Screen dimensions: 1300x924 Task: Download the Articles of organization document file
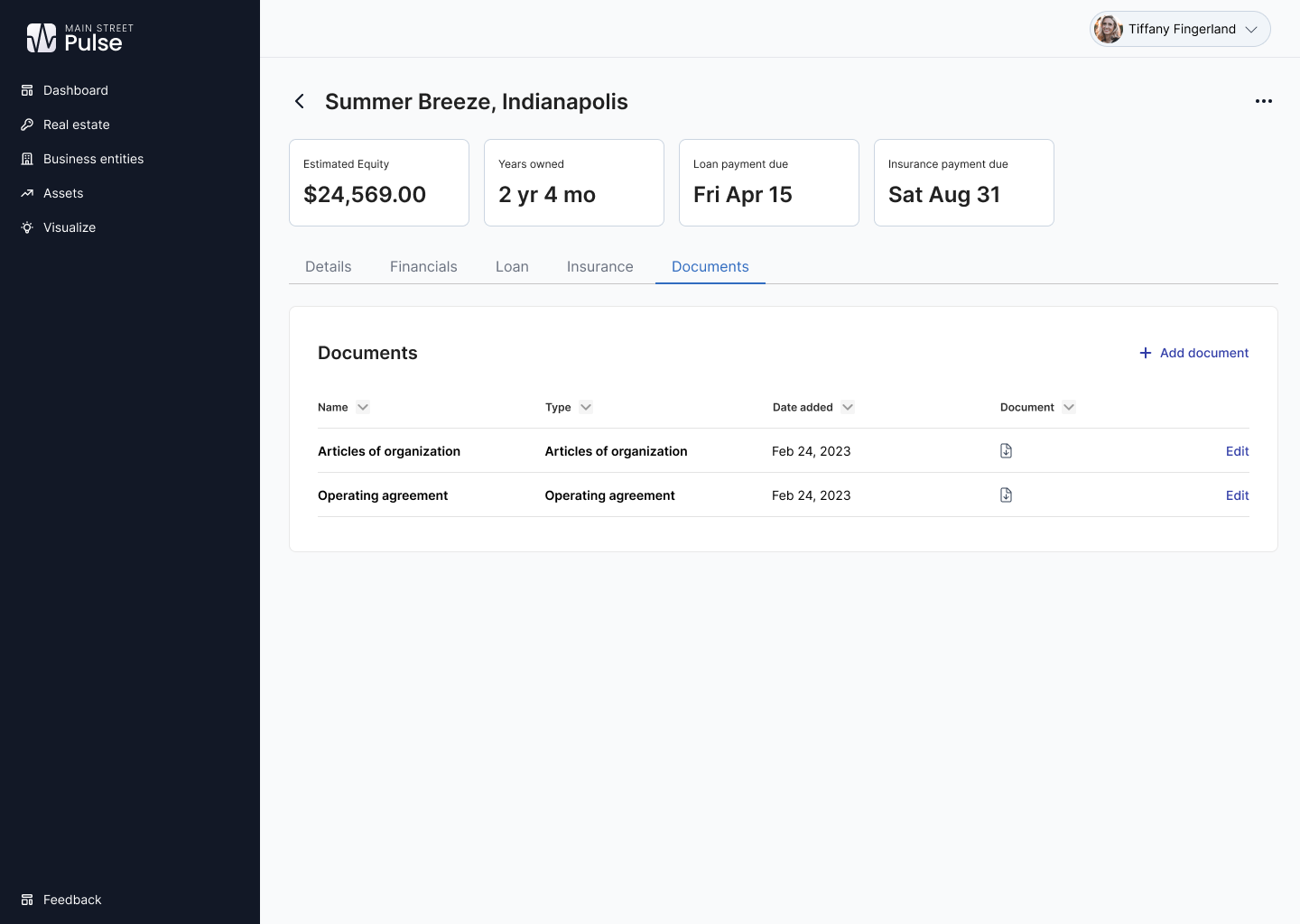point(1006,450)
